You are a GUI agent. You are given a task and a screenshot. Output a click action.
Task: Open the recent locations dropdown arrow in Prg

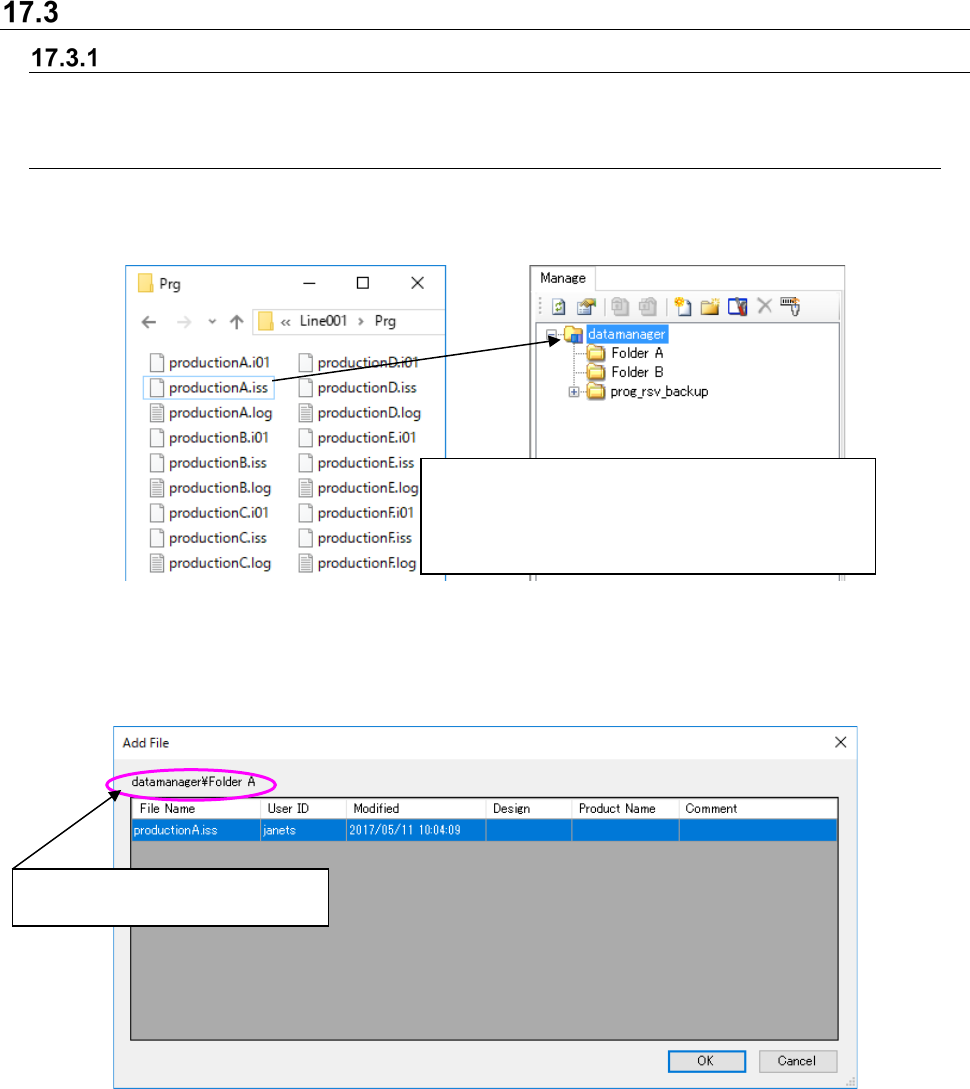212,322
